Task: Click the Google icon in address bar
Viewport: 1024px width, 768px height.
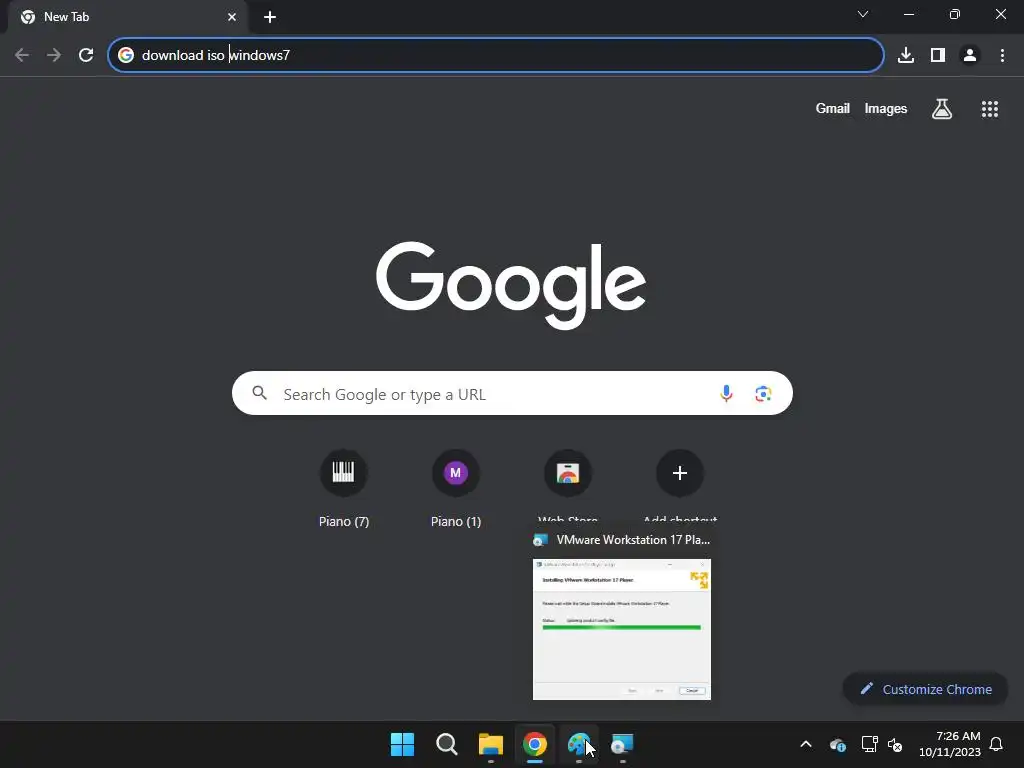Action: point(125,55)
